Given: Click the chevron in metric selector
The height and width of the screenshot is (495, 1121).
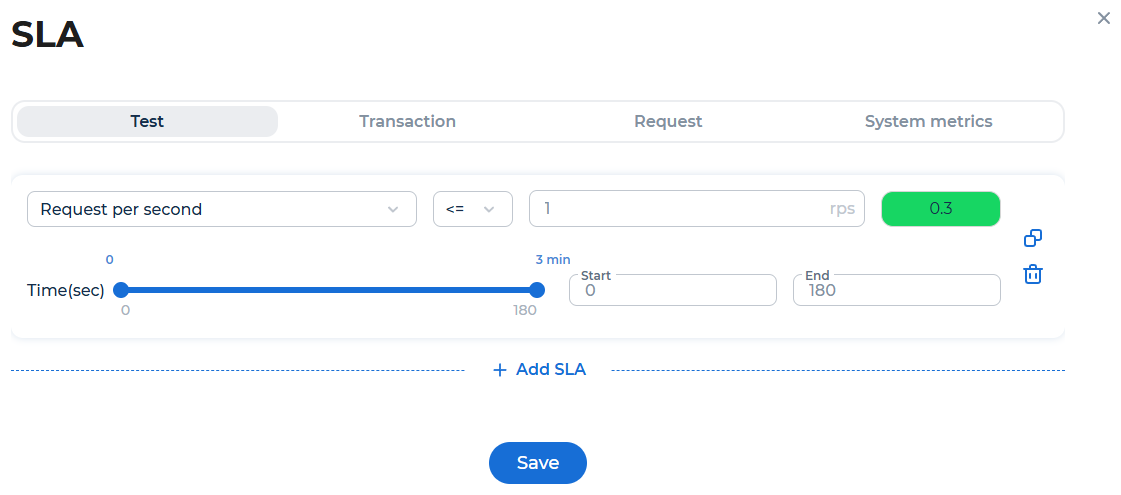Looking at the screenshot, I should 392,210.
